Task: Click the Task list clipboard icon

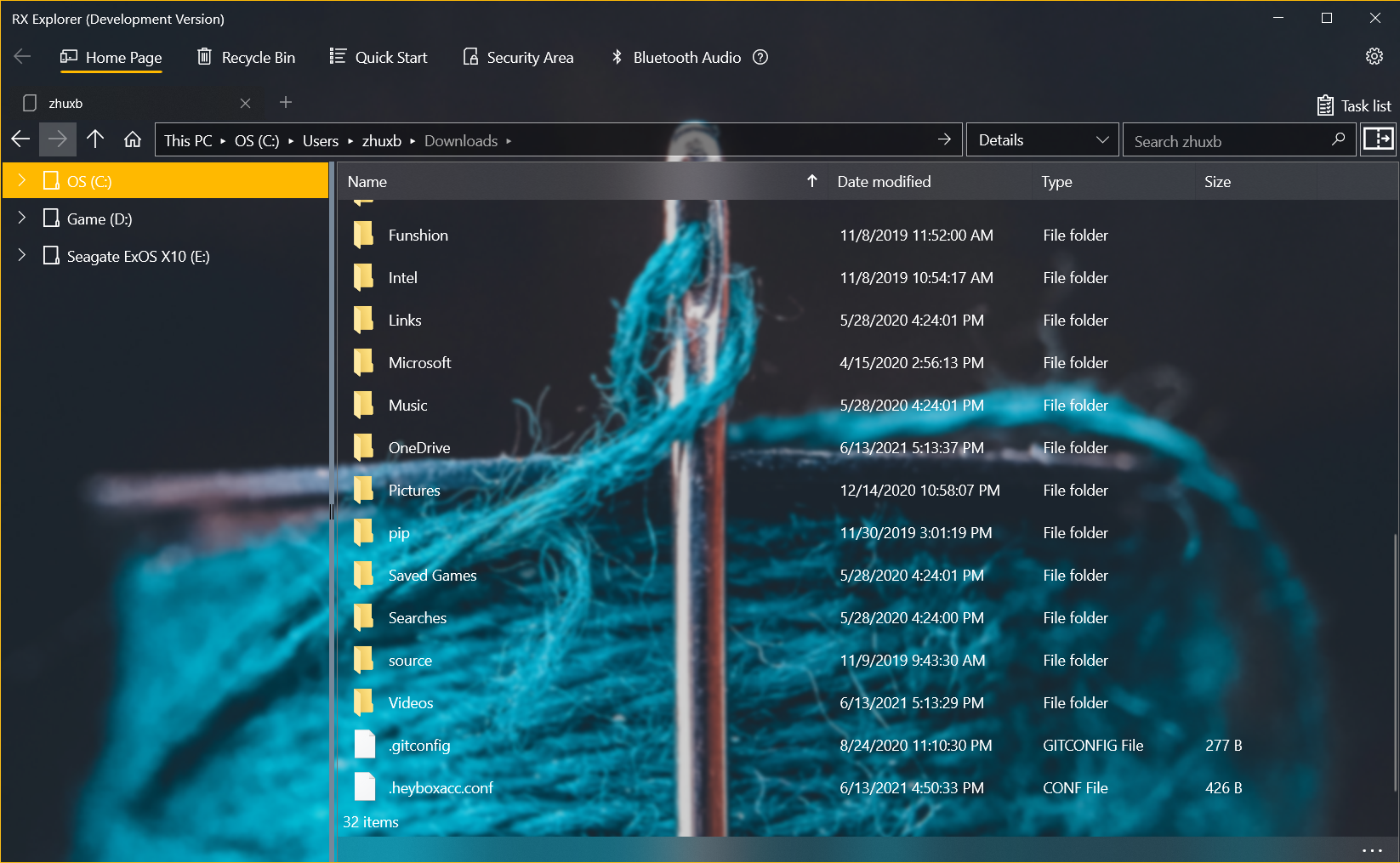Action: [x=1324, y=105]
